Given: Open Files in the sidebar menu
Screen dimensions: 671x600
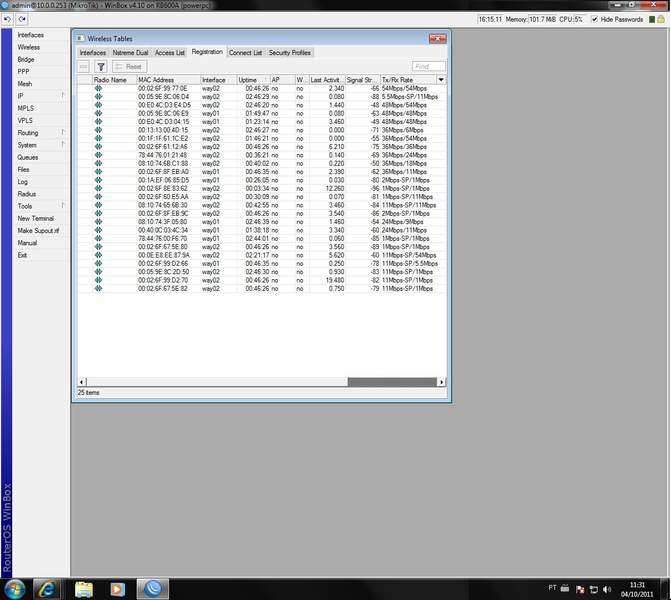Looking at the screenshot, I should 23,169.
